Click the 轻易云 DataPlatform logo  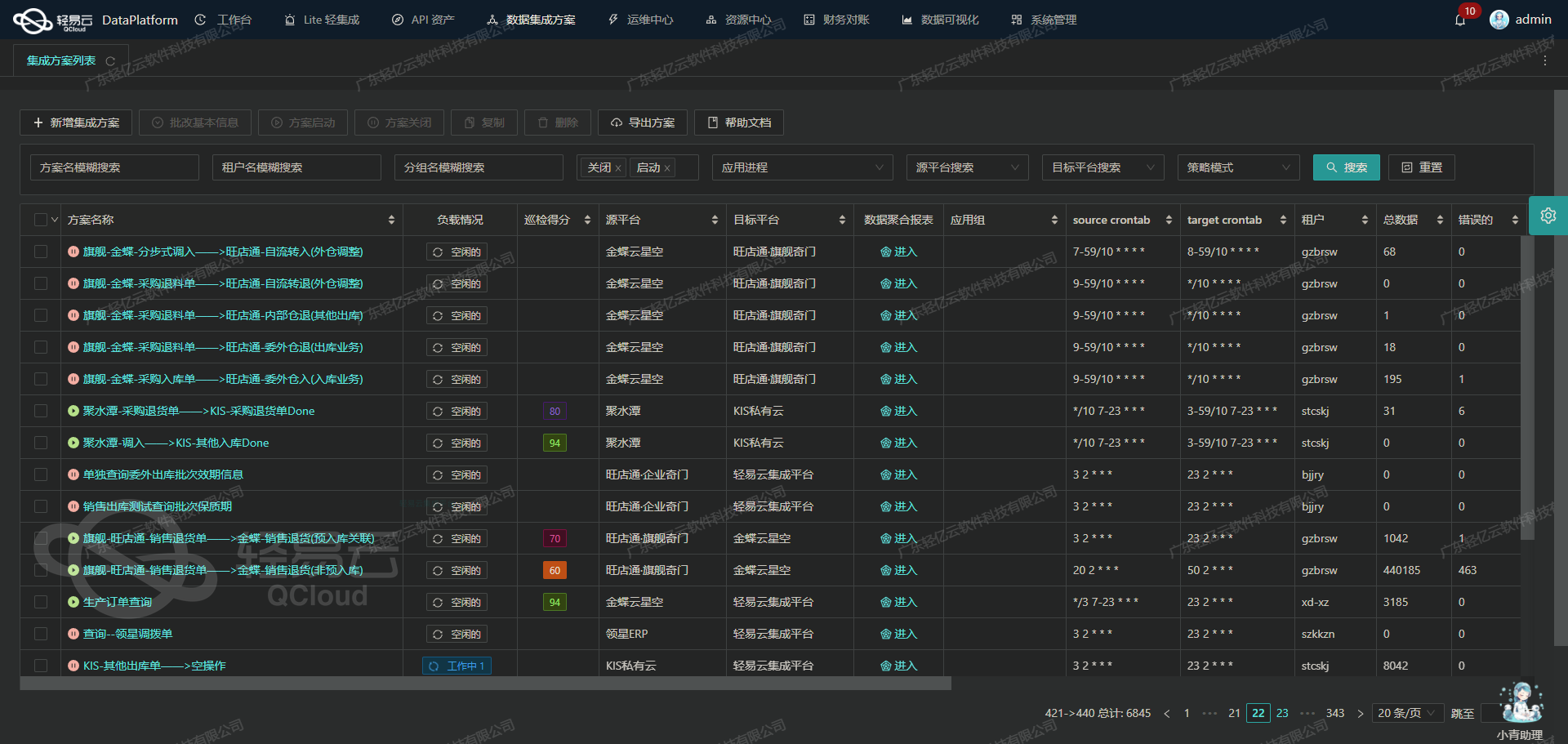coord(95,20)
